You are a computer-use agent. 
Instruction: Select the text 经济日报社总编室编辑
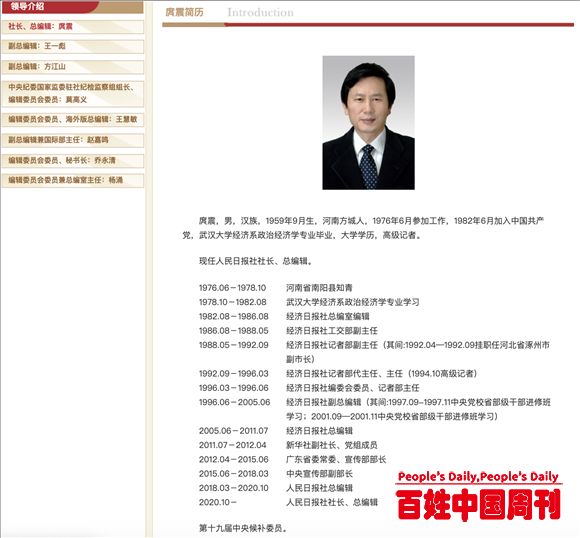[x=328, y=317]
